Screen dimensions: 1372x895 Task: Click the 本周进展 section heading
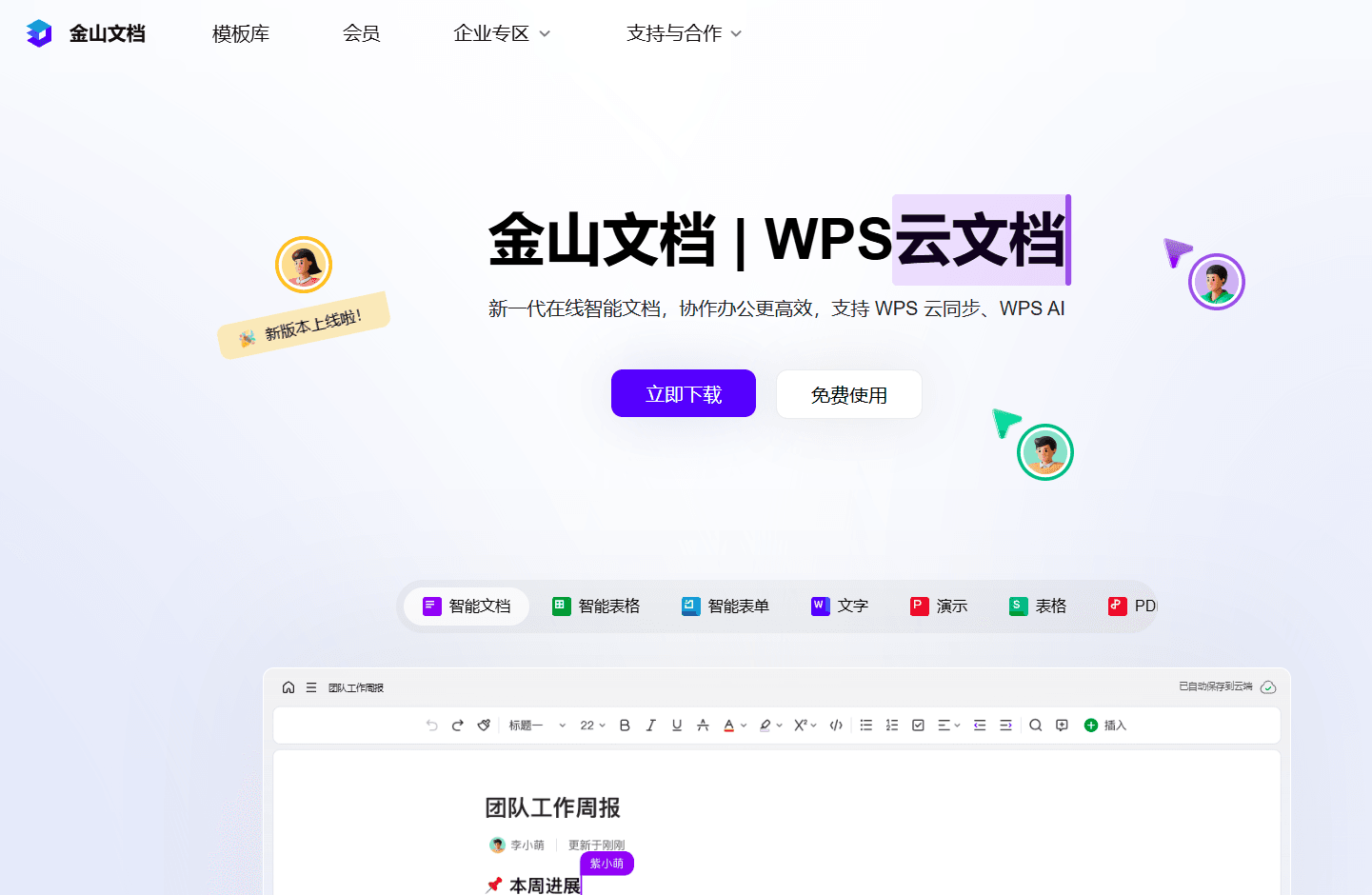pos(545,885)
